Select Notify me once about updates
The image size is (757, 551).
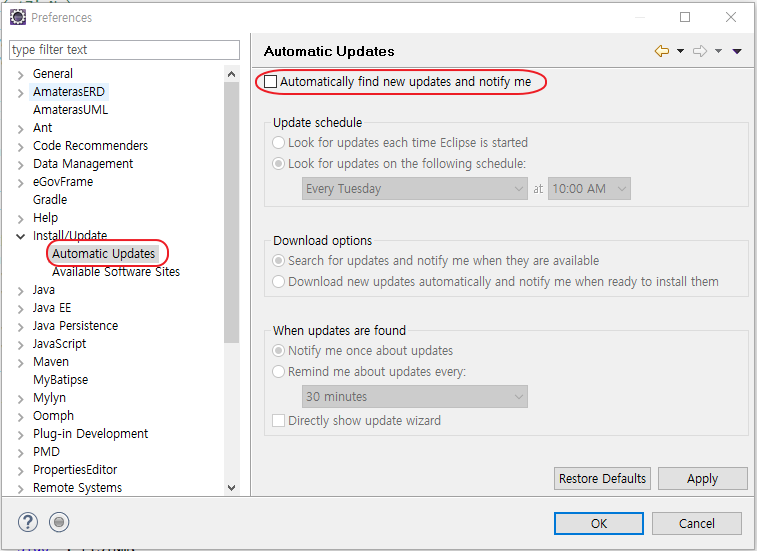click(279, 351)
